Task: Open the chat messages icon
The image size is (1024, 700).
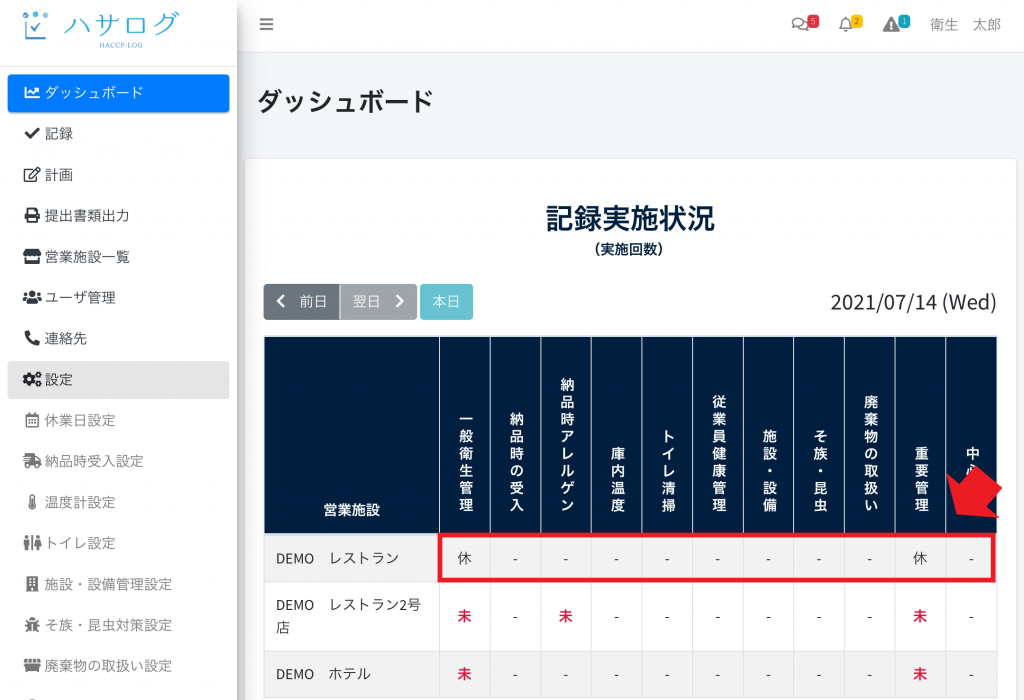Action: coord(802,25)
